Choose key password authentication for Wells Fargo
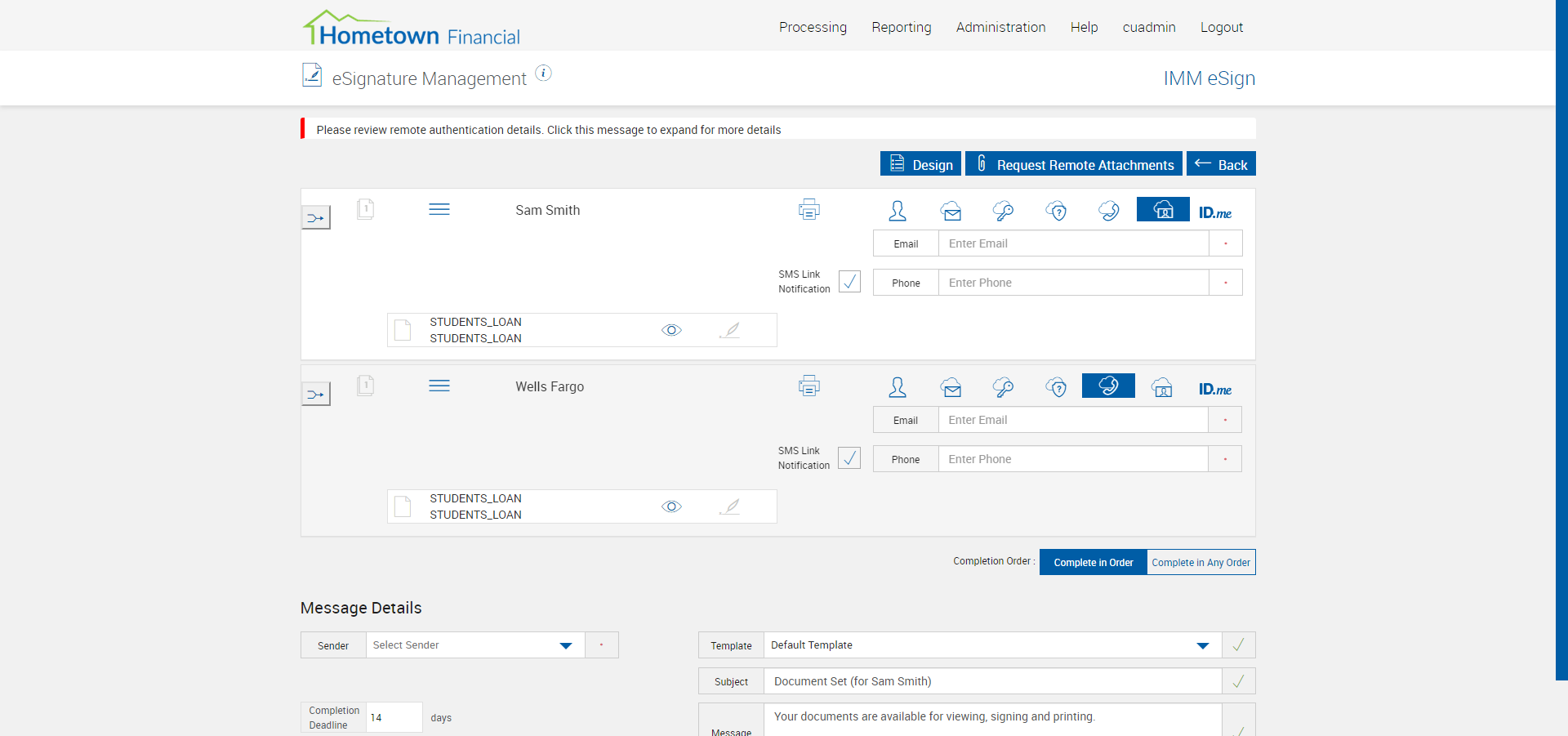Viewport: 1568px width, 736px height. coord(1003,388)
